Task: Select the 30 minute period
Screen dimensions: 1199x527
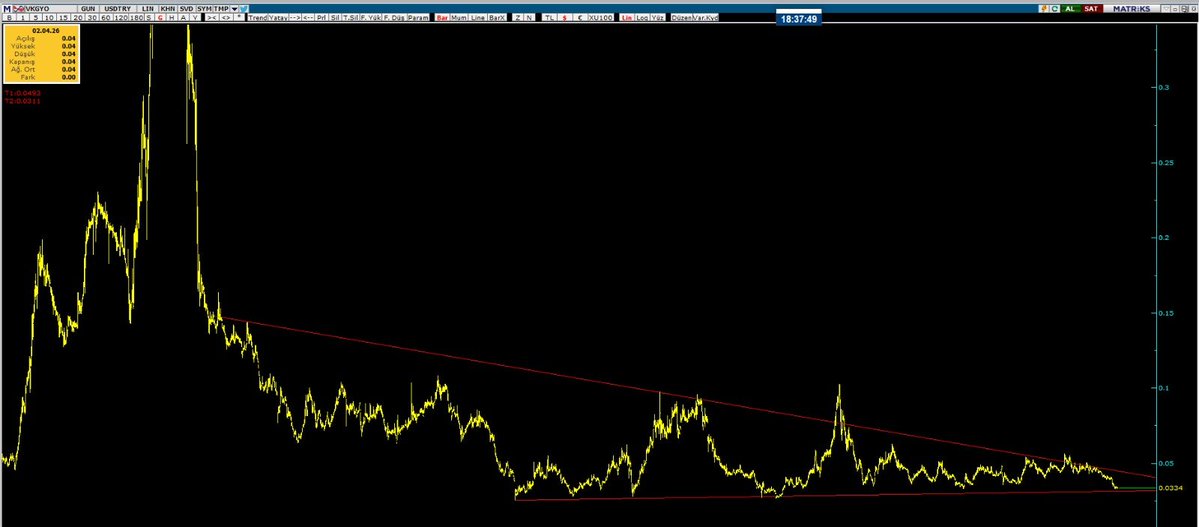Action: point(93,17)
